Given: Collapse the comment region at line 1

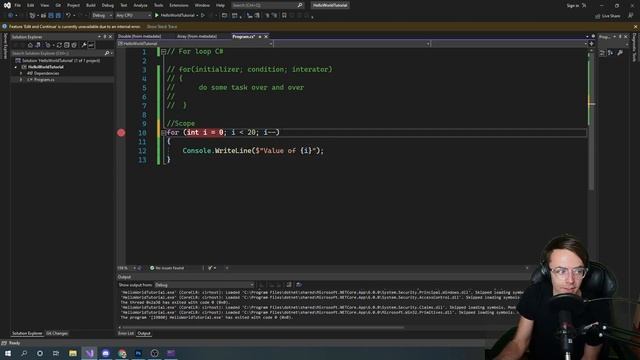Looking at the screenshot, I should tap(163, 52).
